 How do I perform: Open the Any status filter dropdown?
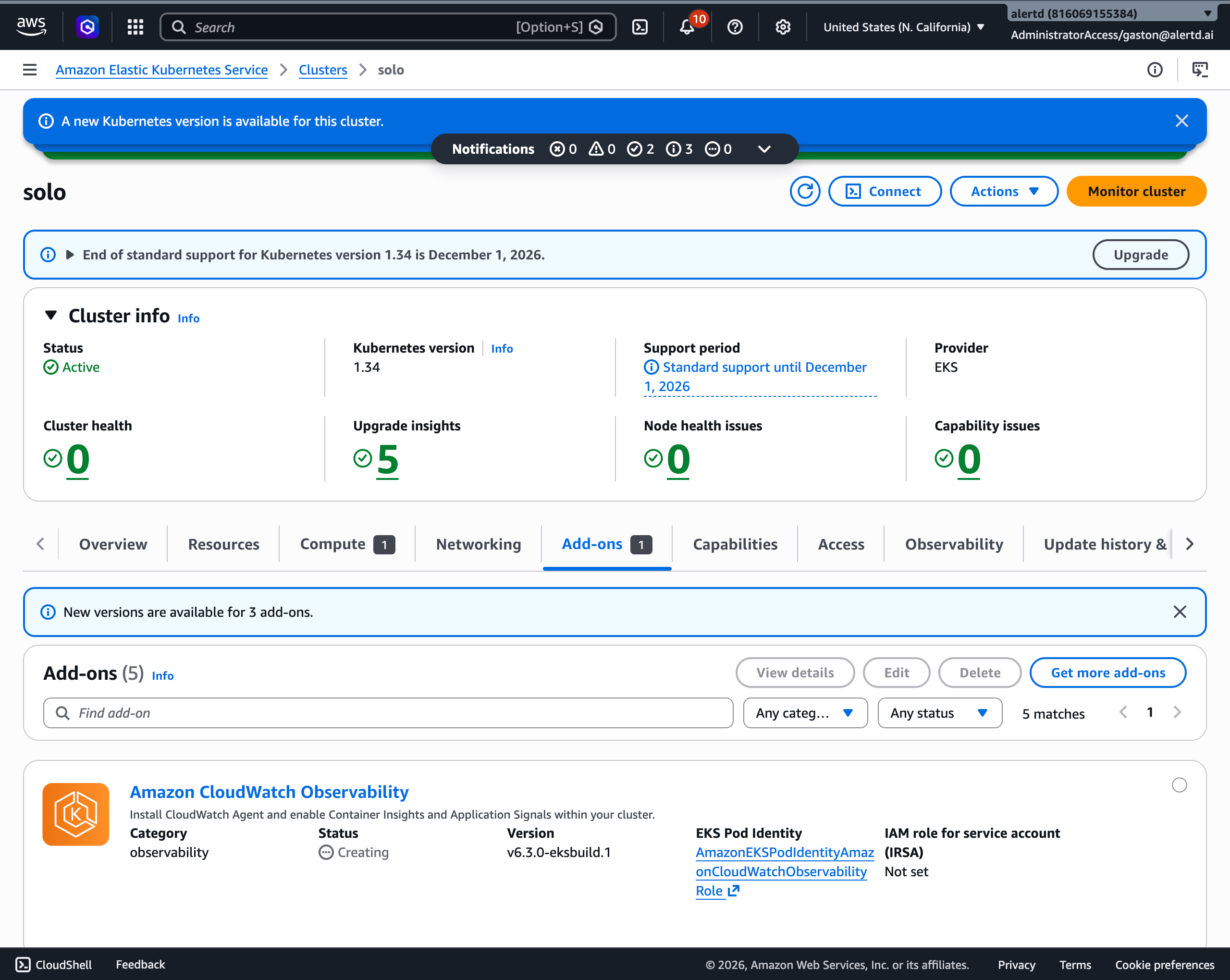[x=940, y=712]
